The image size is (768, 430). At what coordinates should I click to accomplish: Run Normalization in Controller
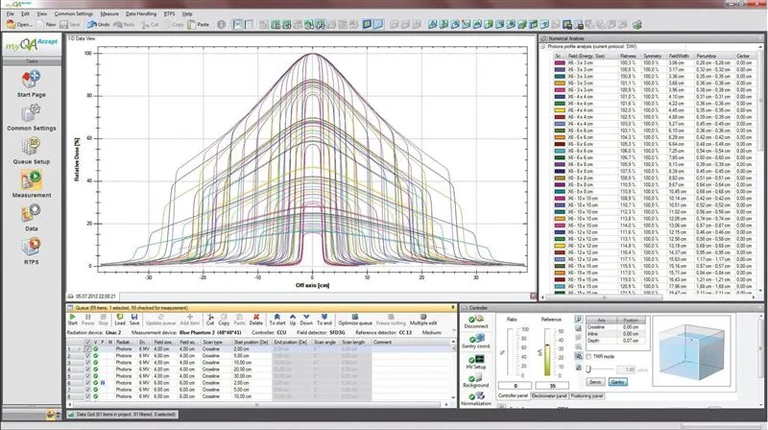[476, 400]
